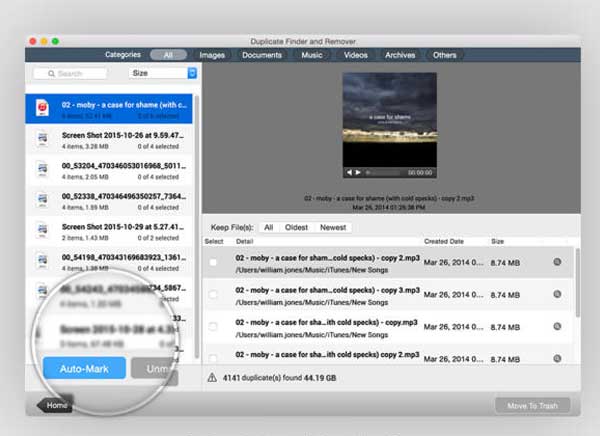Switch to the Videos category

(355, 55)
